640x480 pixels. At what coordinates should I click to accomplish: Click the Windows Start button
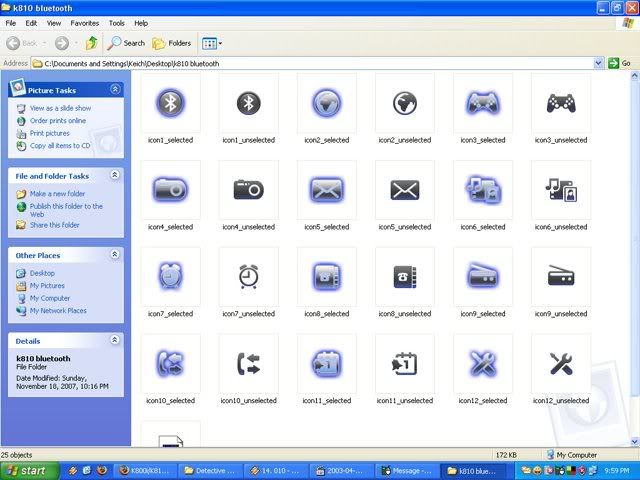[30, 471]
